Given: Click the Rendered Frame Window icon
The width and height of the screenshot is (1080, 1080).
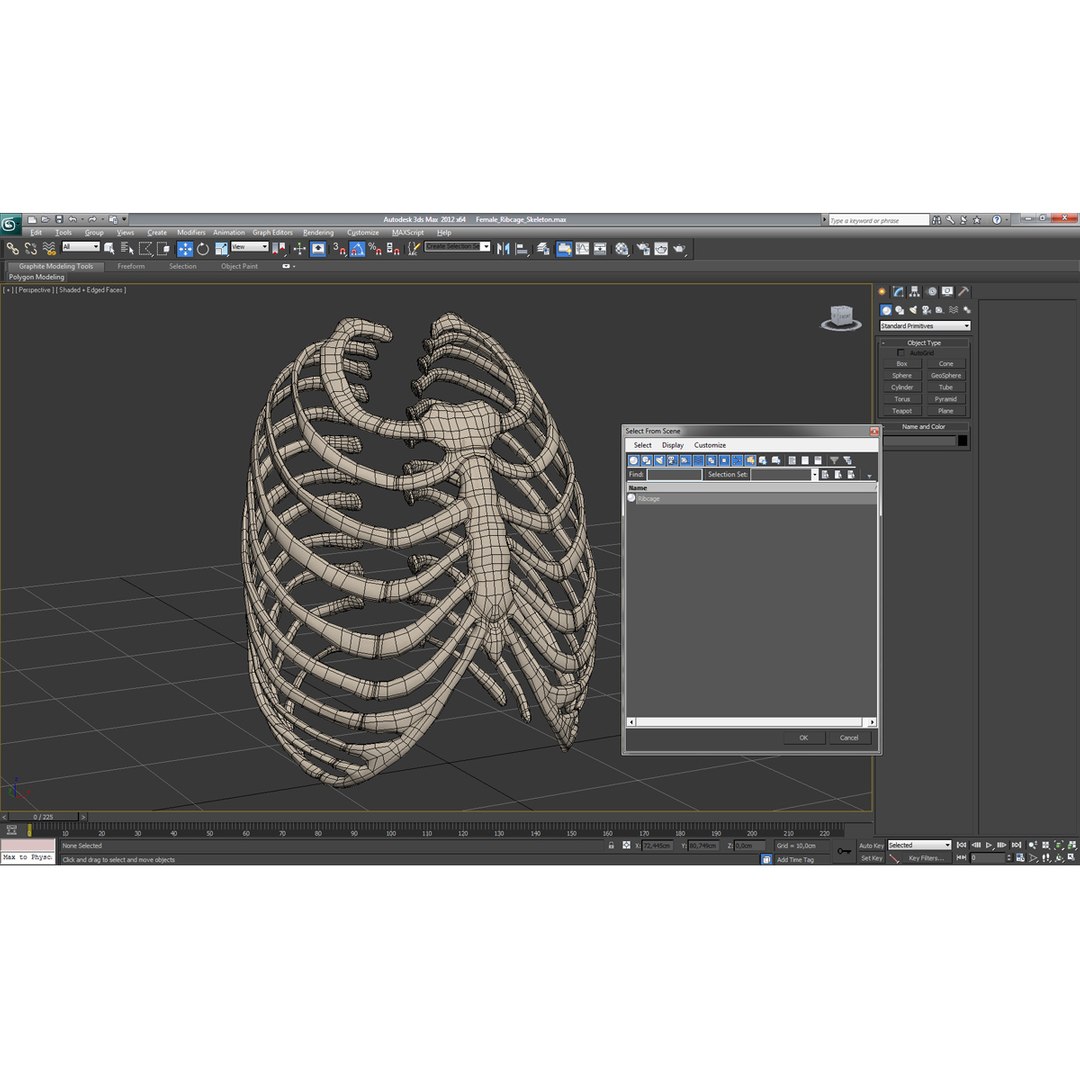Looking at the screenshot, I should (x=661, y=249).
